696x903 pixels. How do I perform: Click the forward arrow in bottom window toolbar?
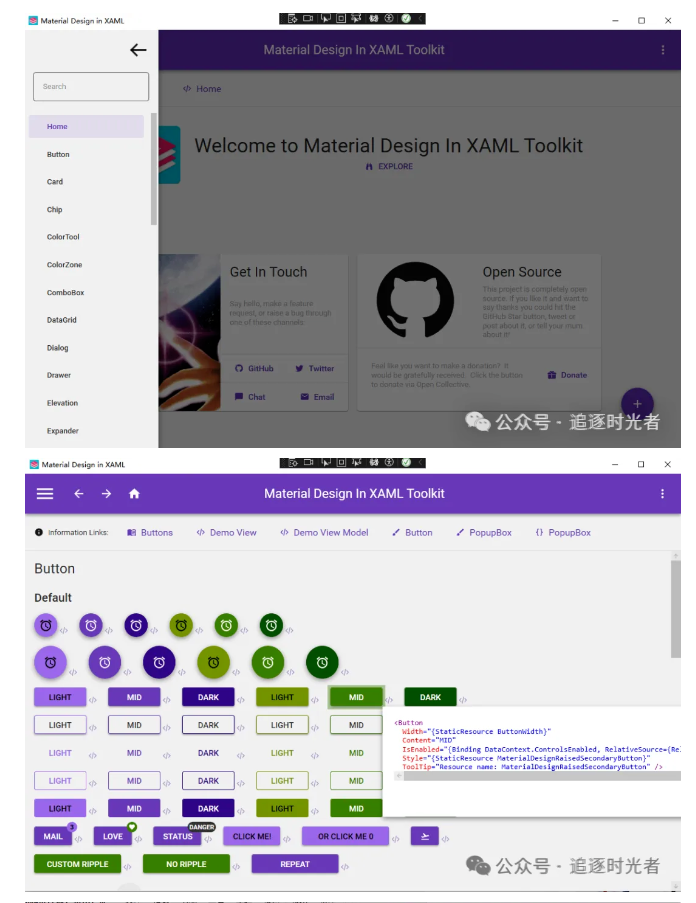coord(107,494)
